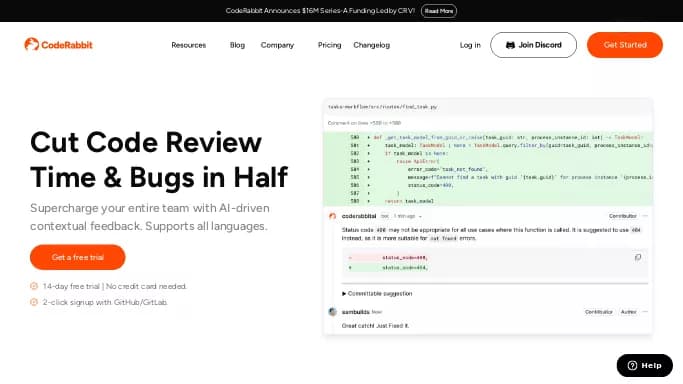The height and width of the screenshot is (384, 683).
Task: View the Changelog page
Action: 372,45
